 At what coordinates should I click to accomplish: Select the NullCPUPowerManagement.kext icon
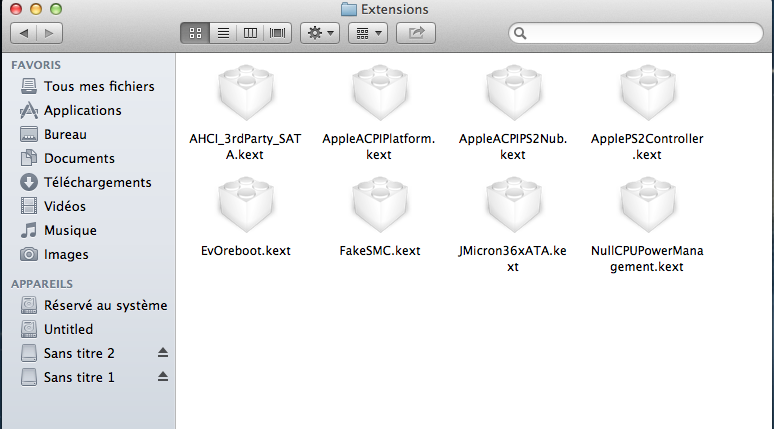pos(648,204)
